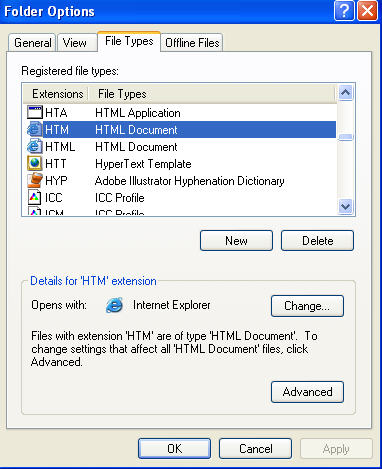Click the HTML row's Internet Explorer icon
The height and width of the screenshot is (469, 382).
35,147
